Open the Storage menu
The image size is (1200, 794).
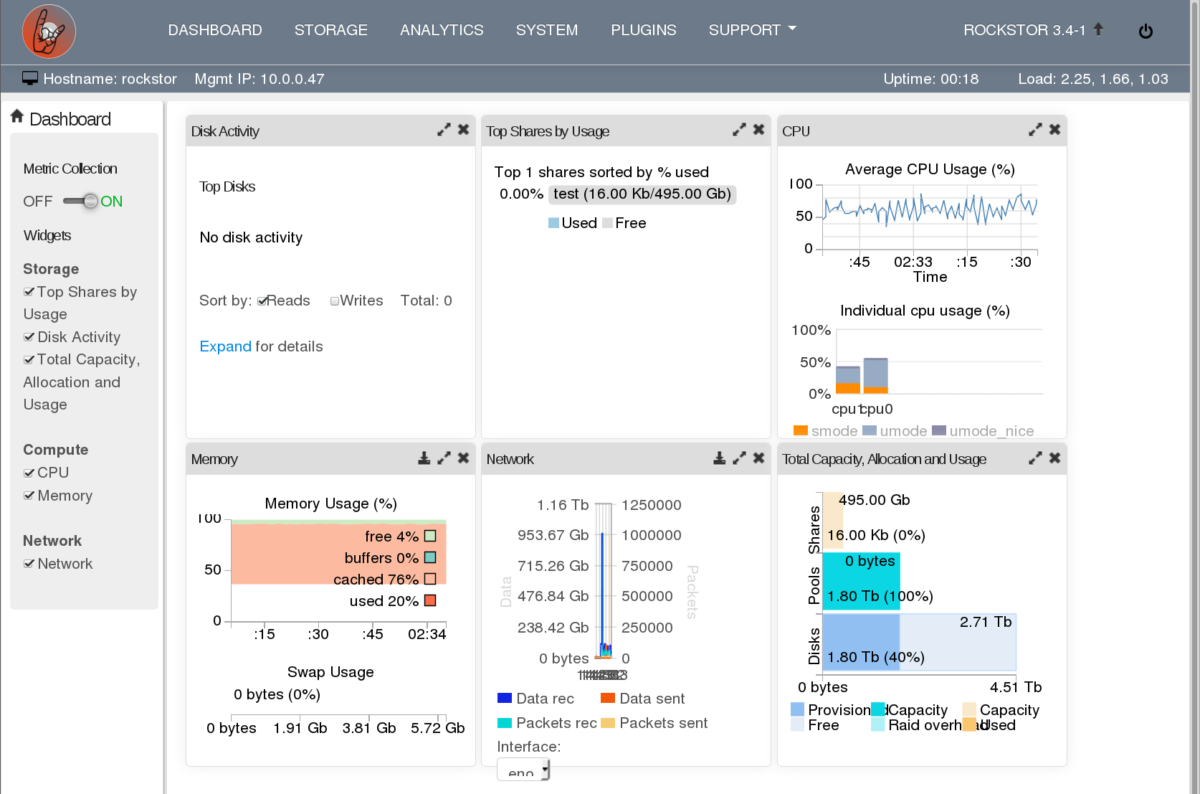(x=331, y=30)
